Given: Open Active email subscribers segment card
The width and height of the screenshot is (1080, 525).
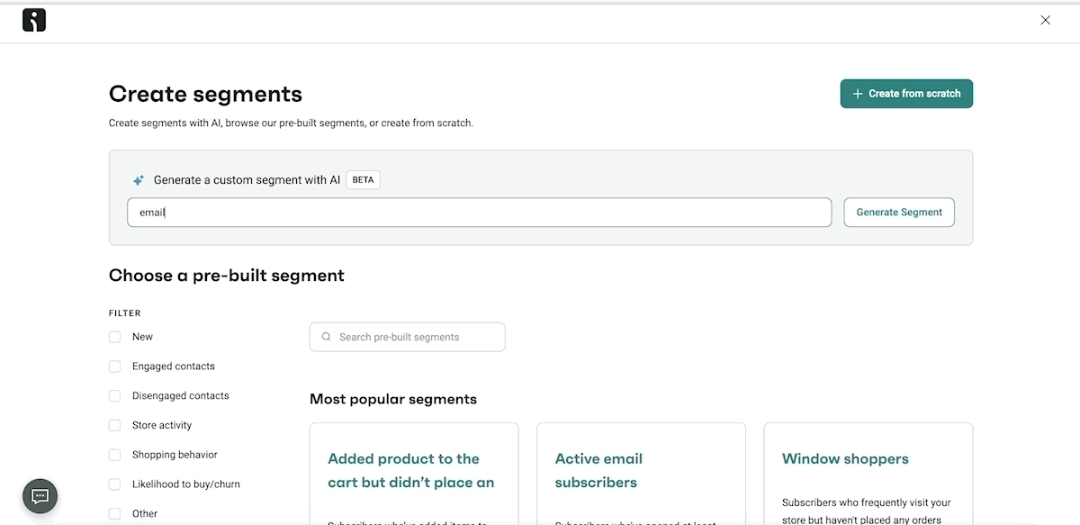Looking at the screenshot, I should [641, 474].
